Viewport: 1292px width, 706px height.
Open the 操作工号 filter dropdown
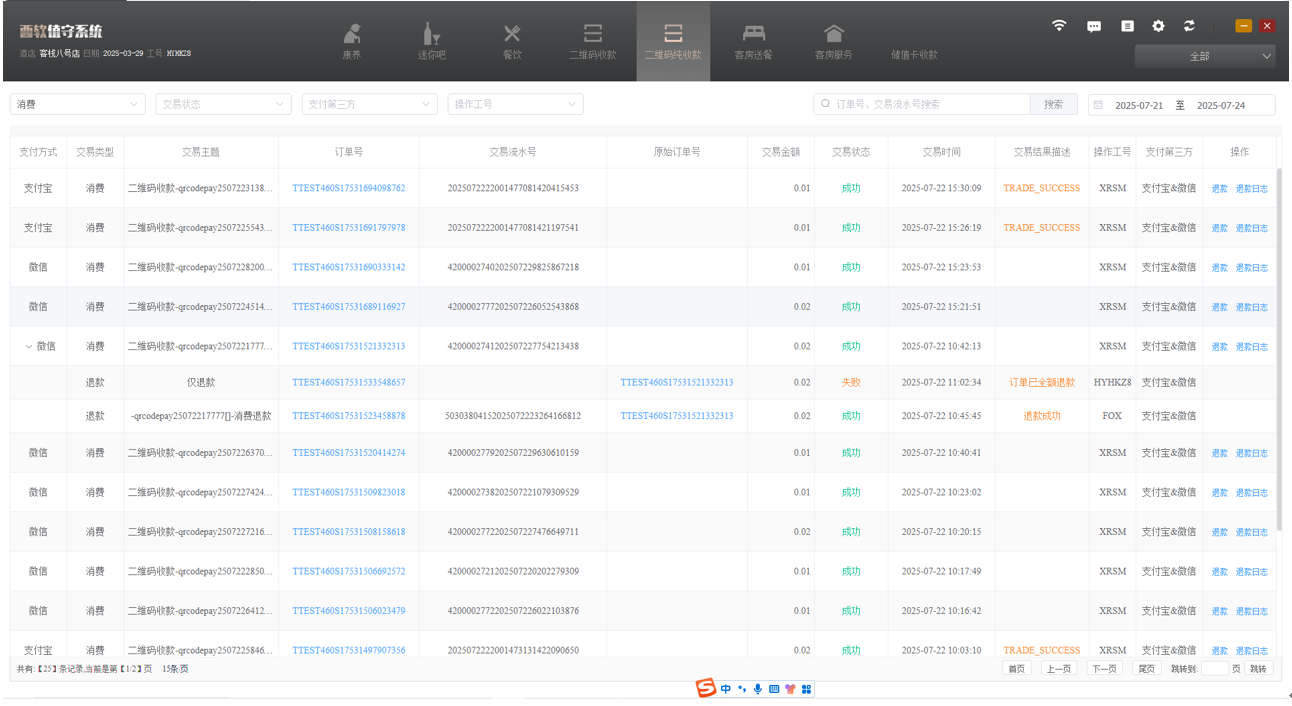(516, 104)
